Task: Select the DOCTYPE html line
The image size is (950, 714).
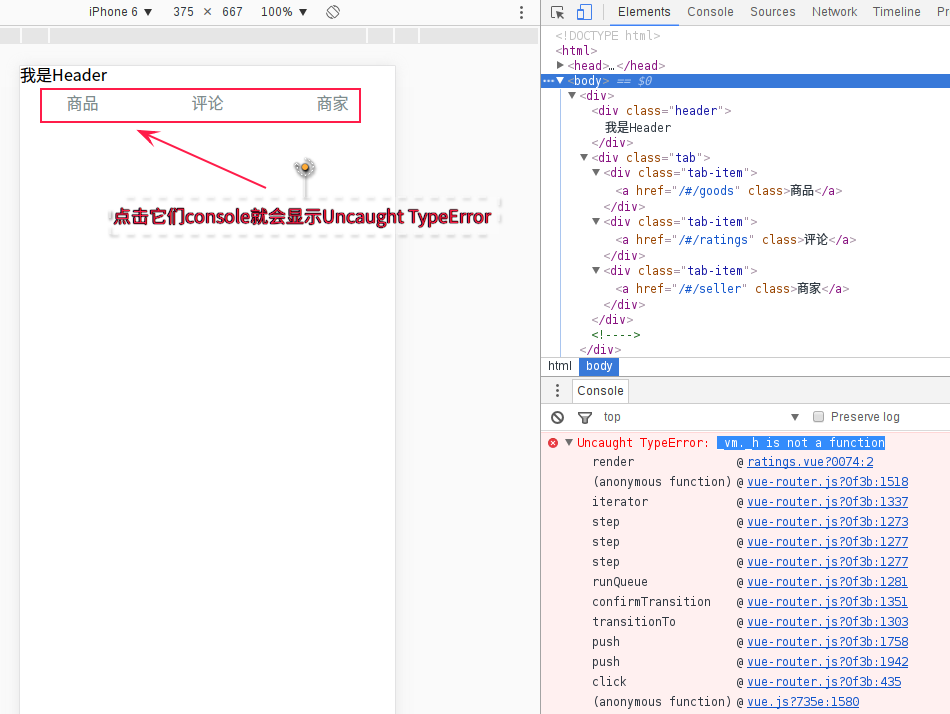Action: (x=608, y=36)
